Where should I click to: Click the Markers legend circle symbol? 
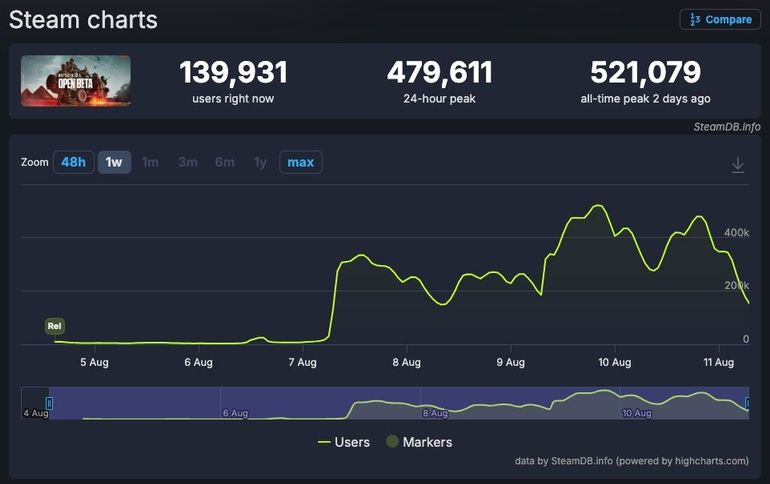pyautogui.click(x=392, y=442)
